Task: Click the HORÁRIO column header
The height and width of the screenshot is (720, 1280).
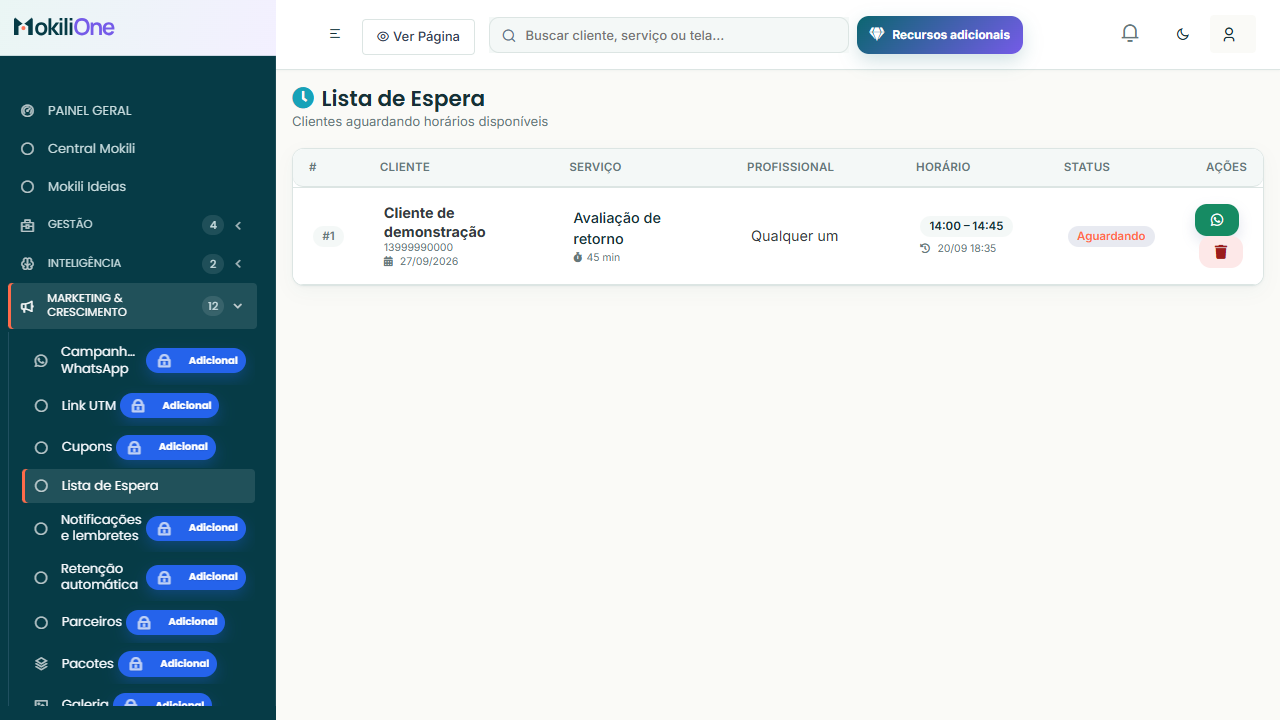Action: [943, 167]
